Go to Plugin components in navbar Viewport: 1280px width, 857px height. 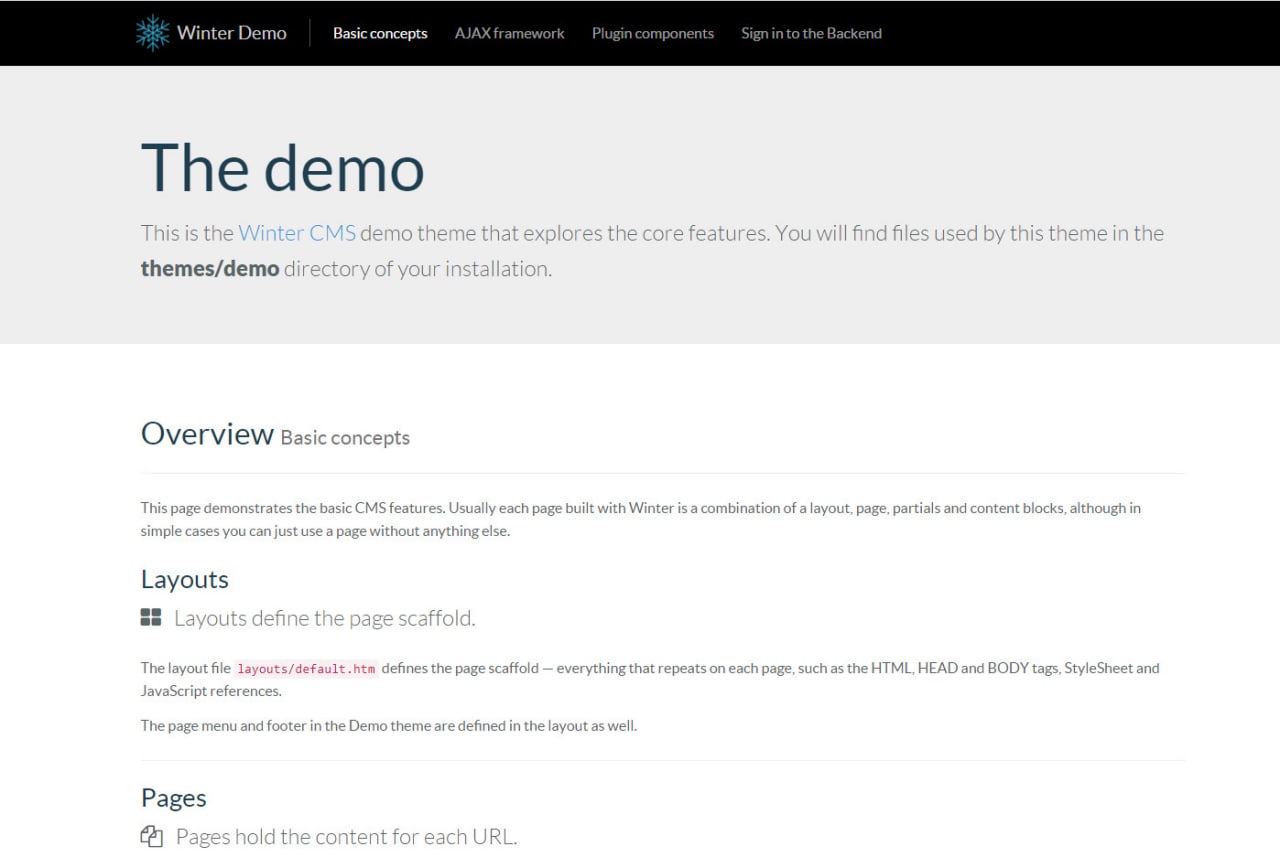[653, 33]
